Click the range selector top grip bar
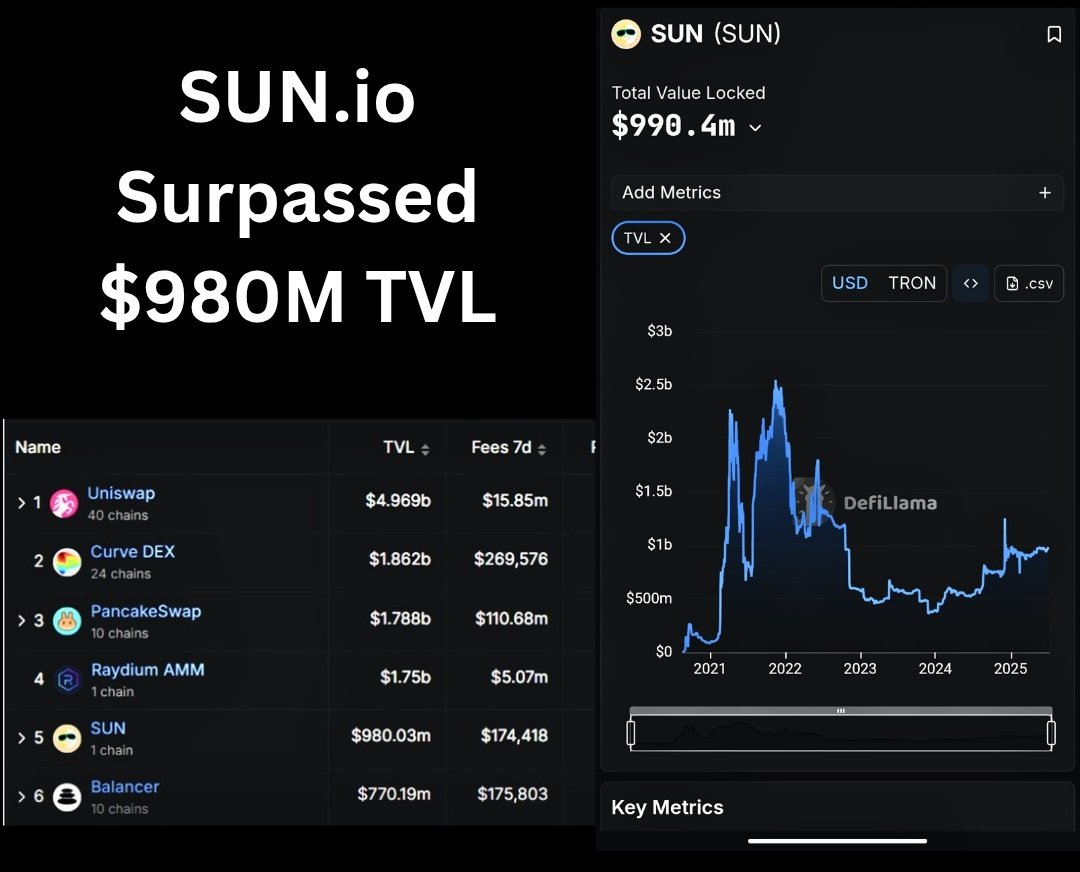Screen dimensions: 1080x872 pyautogui.click(x=840, y=711)
